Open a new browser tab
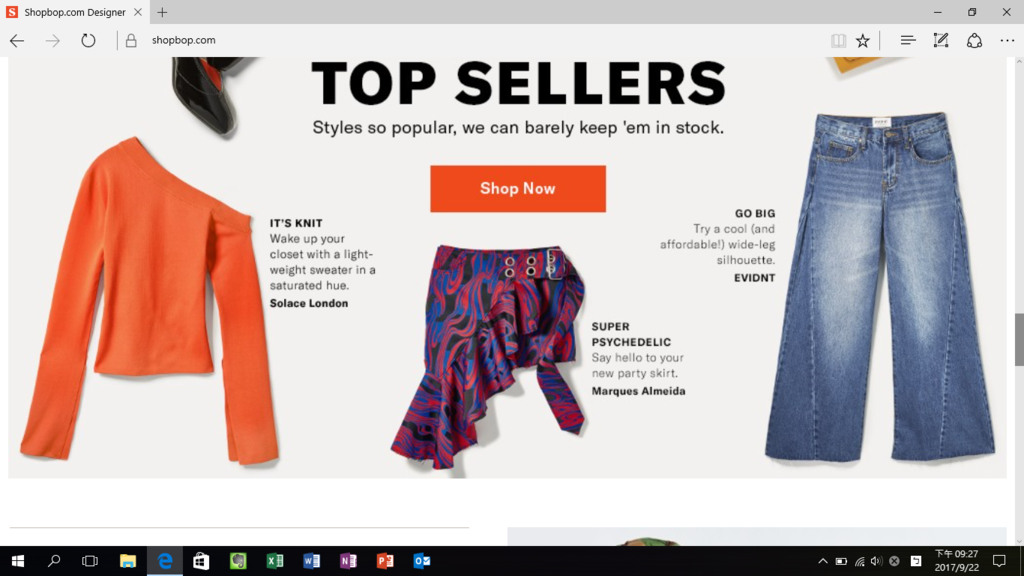 (x=162, y=12)
